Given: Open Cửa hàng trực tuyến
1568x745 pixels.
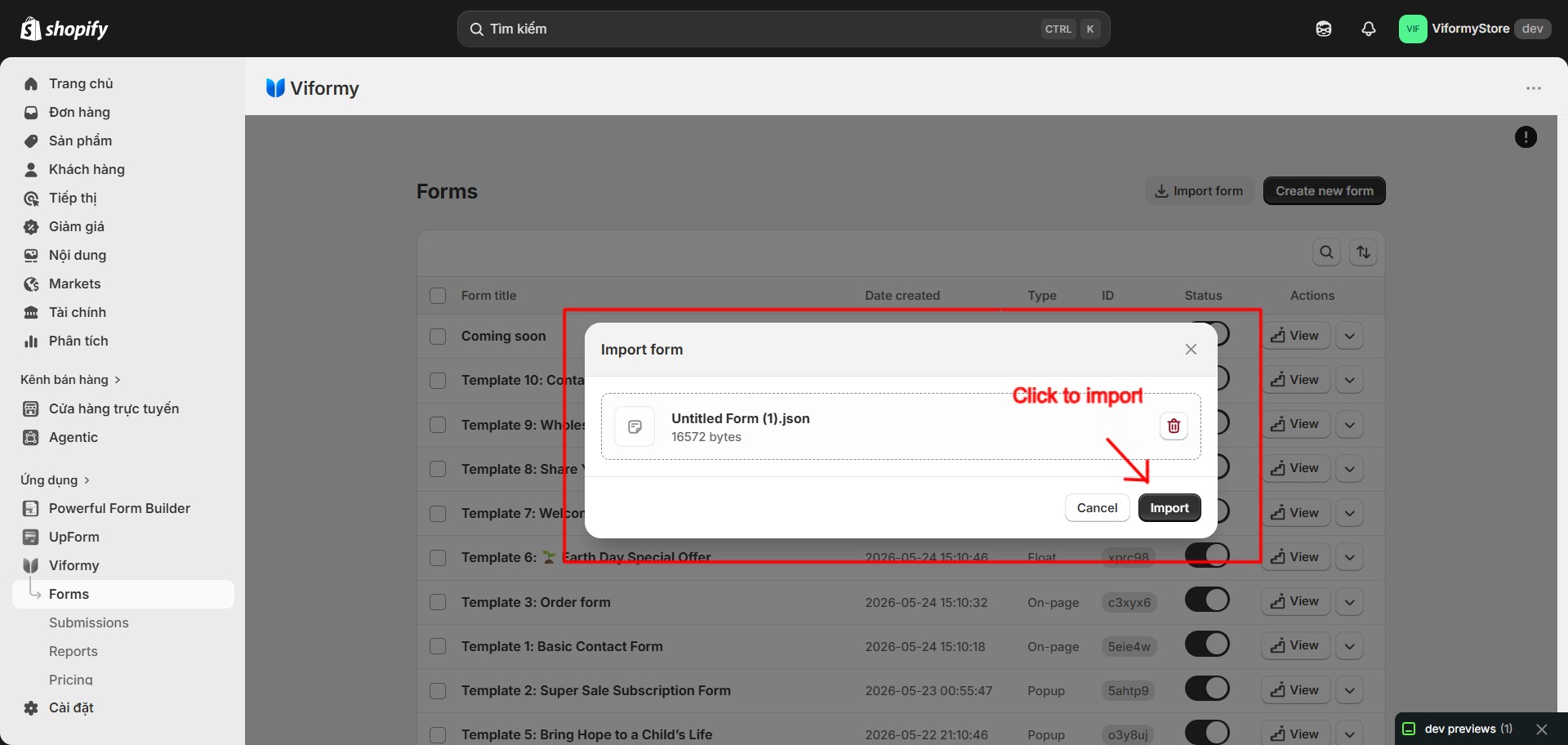Looking at the screenshot, I should pyautogui.click(x=122, y=408).
